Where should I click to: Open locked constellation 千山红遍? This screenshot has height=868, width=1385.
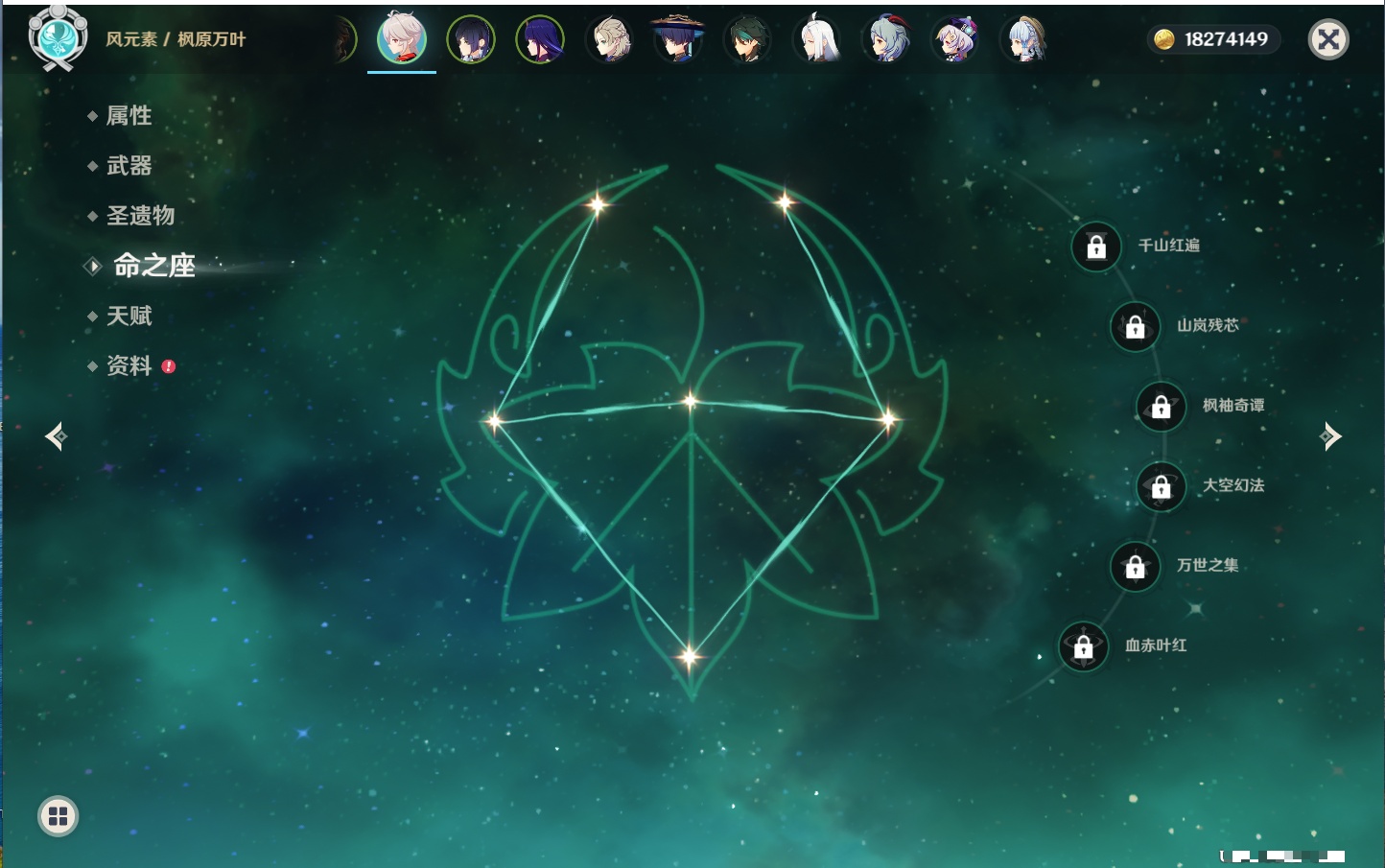[1096, 246]
